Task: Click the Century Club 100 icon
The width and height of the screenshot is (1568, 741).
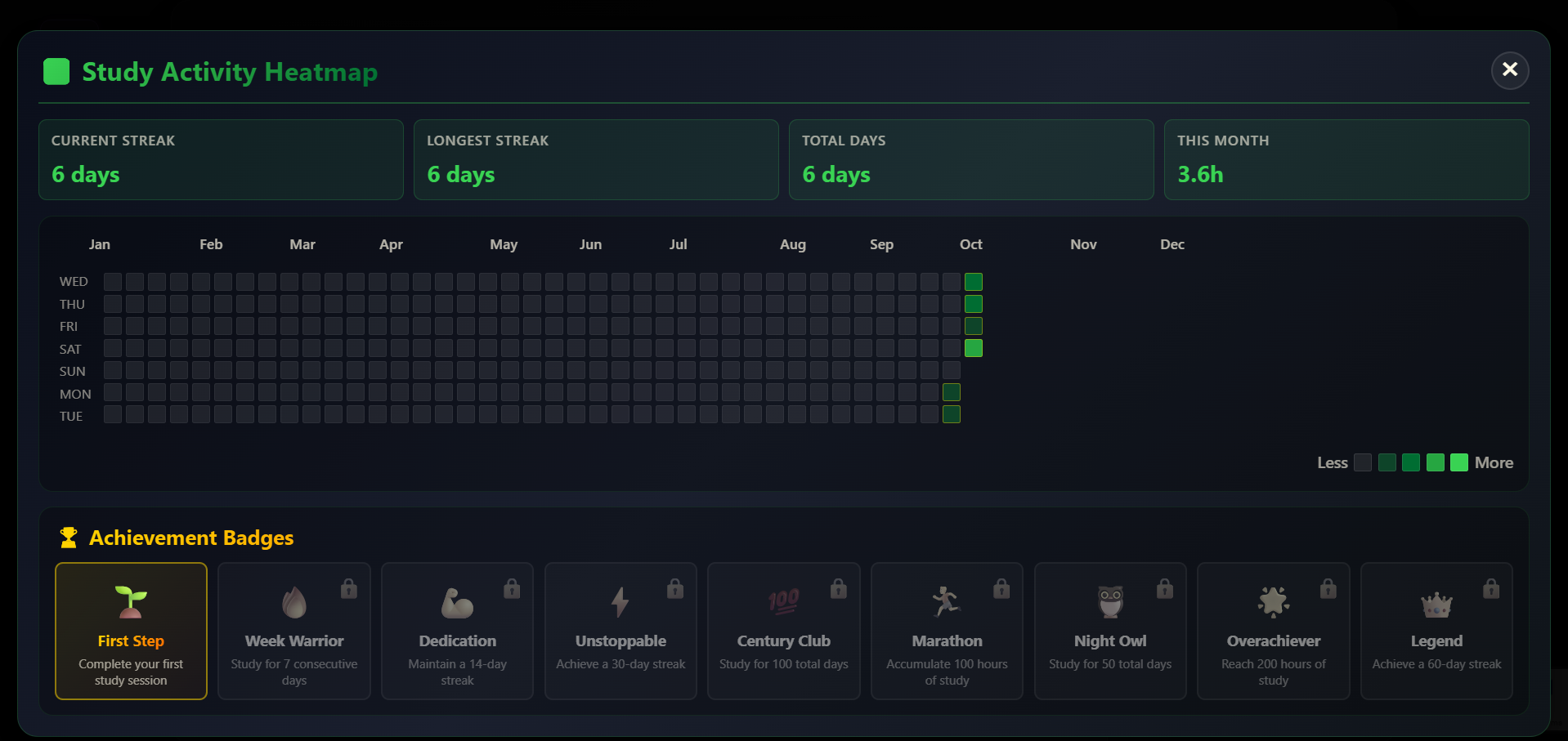Action: coord(783,602)
